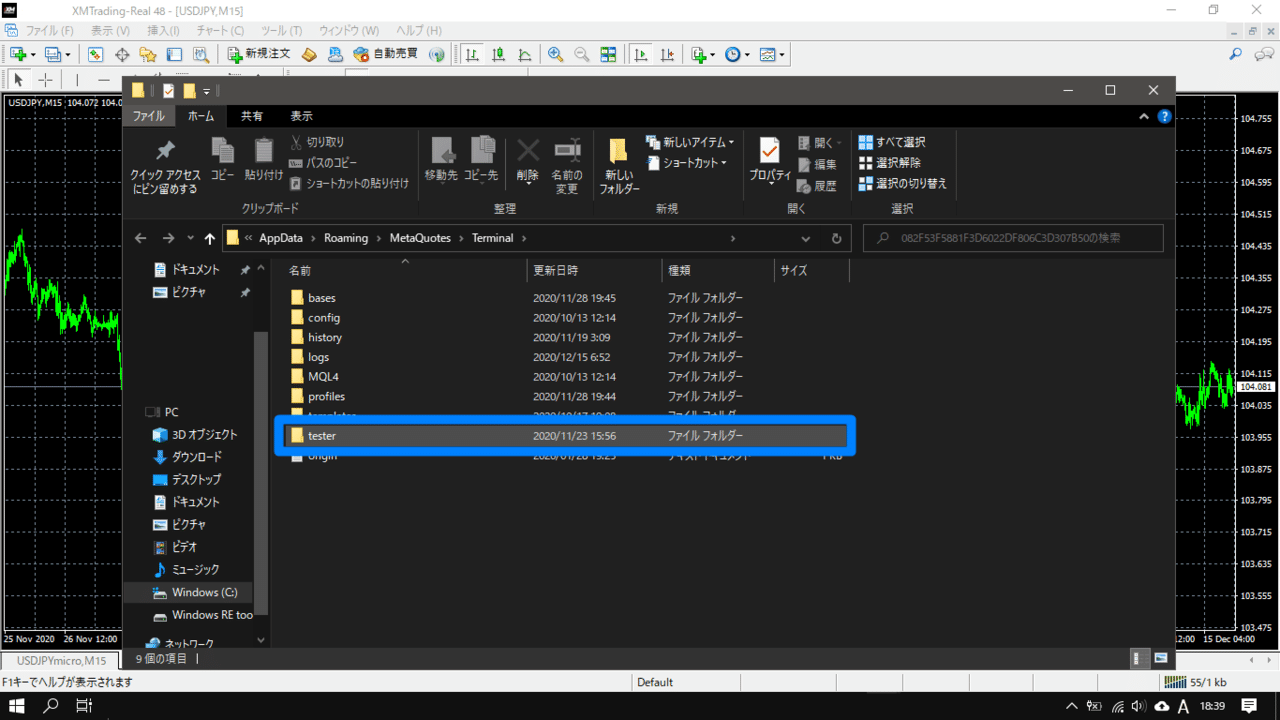This screenshot has height=720, width=1280.
Task: Sort by 更新日時 column header
Action: click(x=594, y=271)
